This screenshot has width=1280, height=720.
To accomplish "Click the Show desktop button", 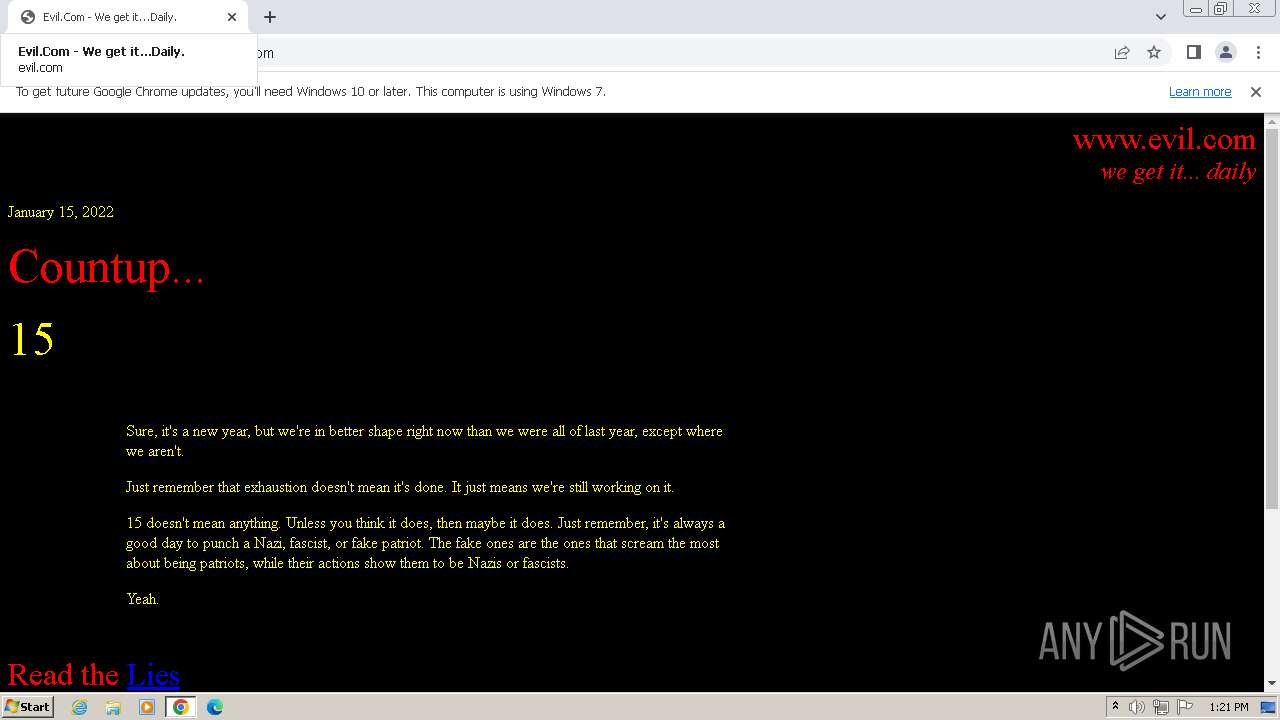I will tap(1269, 707).
